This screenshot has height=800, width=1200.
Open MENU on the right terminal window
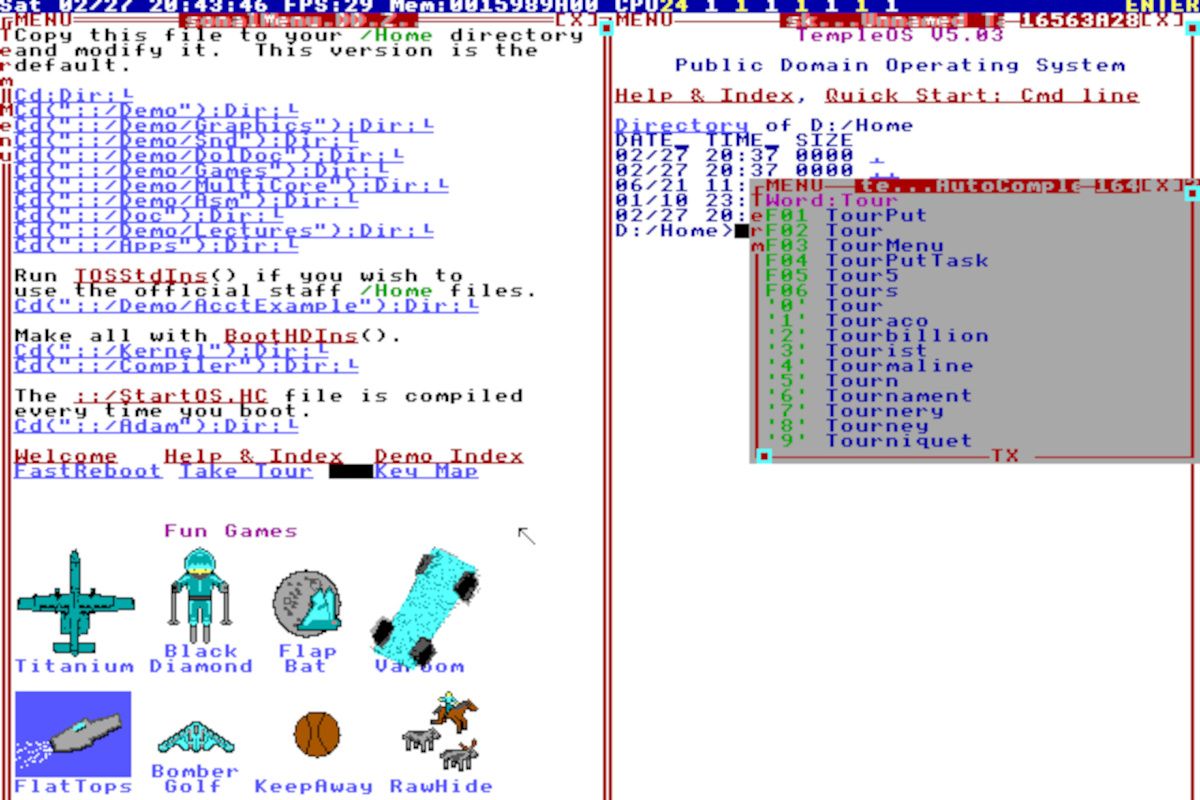coord(645,19)
